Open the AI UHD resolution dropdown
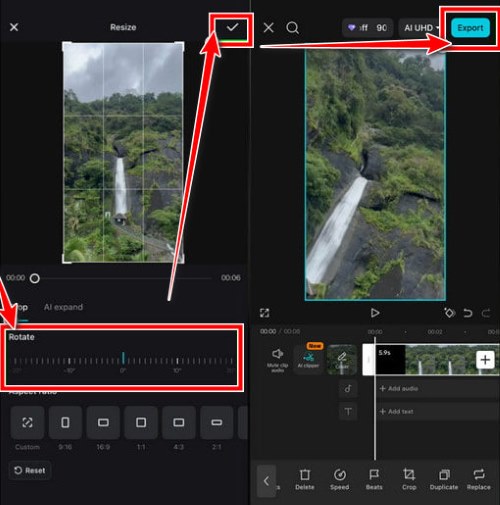The height and width of the screenshot is (505, 500). click(421, 28)
